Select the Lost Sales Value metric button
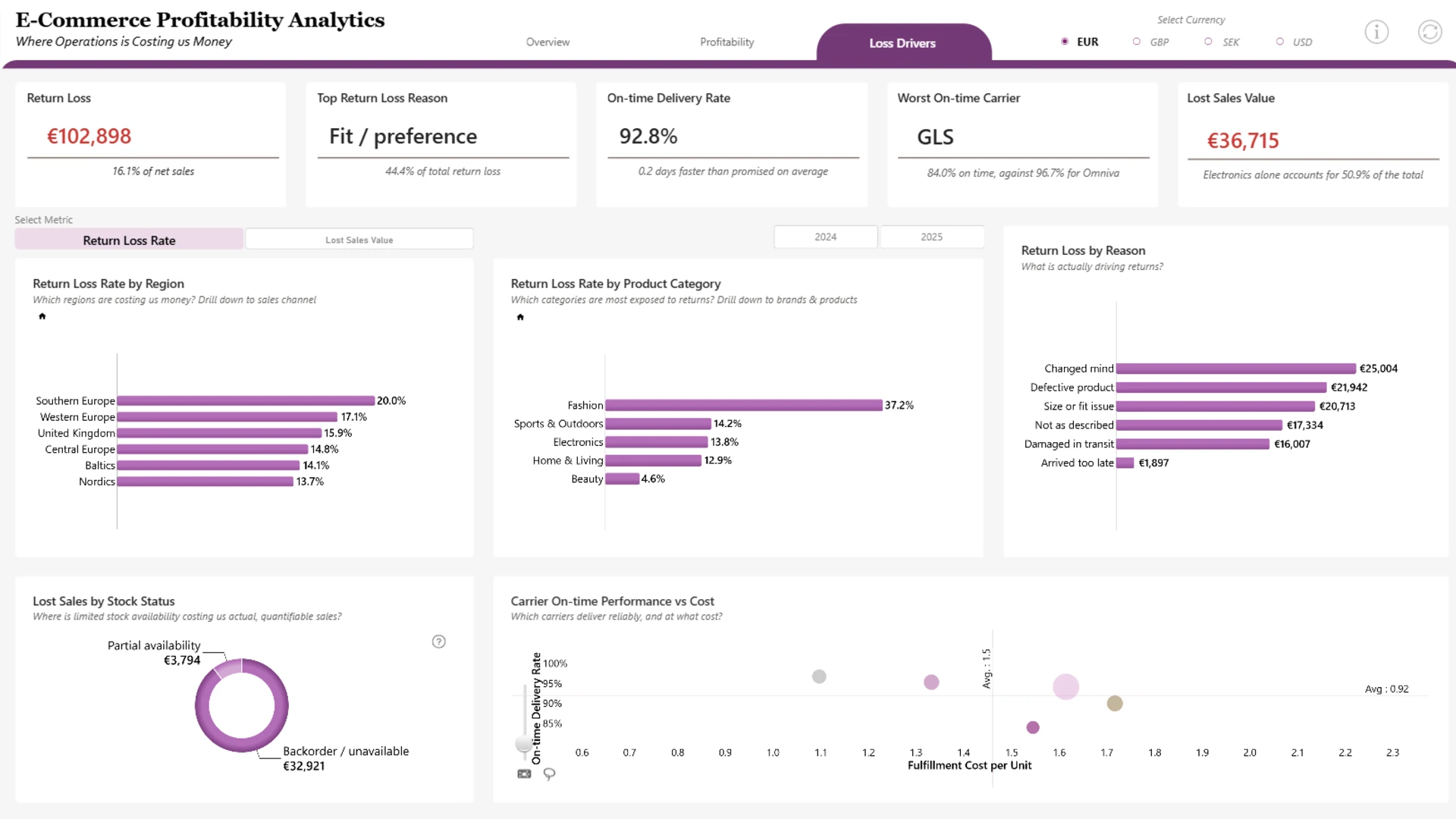The width and height of the screenshot is (1456, 819). 359,240
